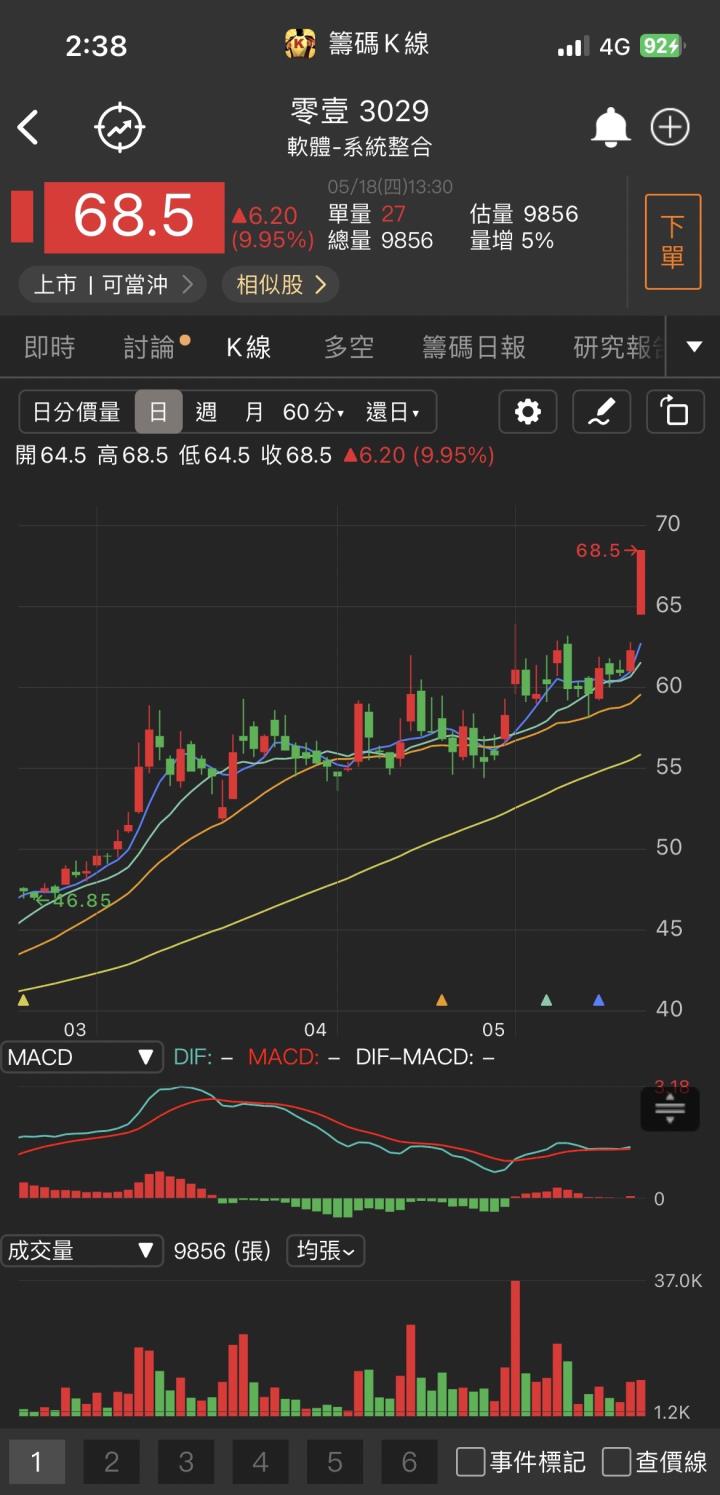Tap the 9856 (張) volume reading

coord(223,1250)
